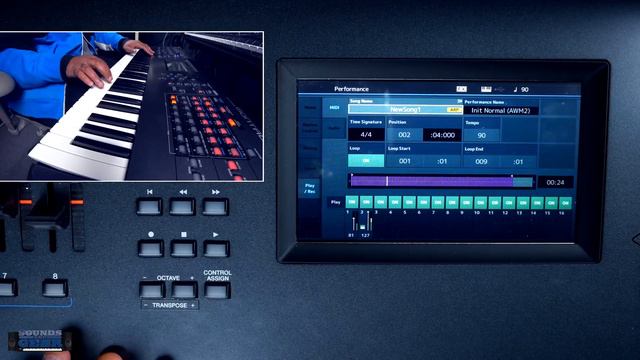Toggle the Loop ON switch
The width and height of the screenshot is (640, 360).
[x=366, y=161]
